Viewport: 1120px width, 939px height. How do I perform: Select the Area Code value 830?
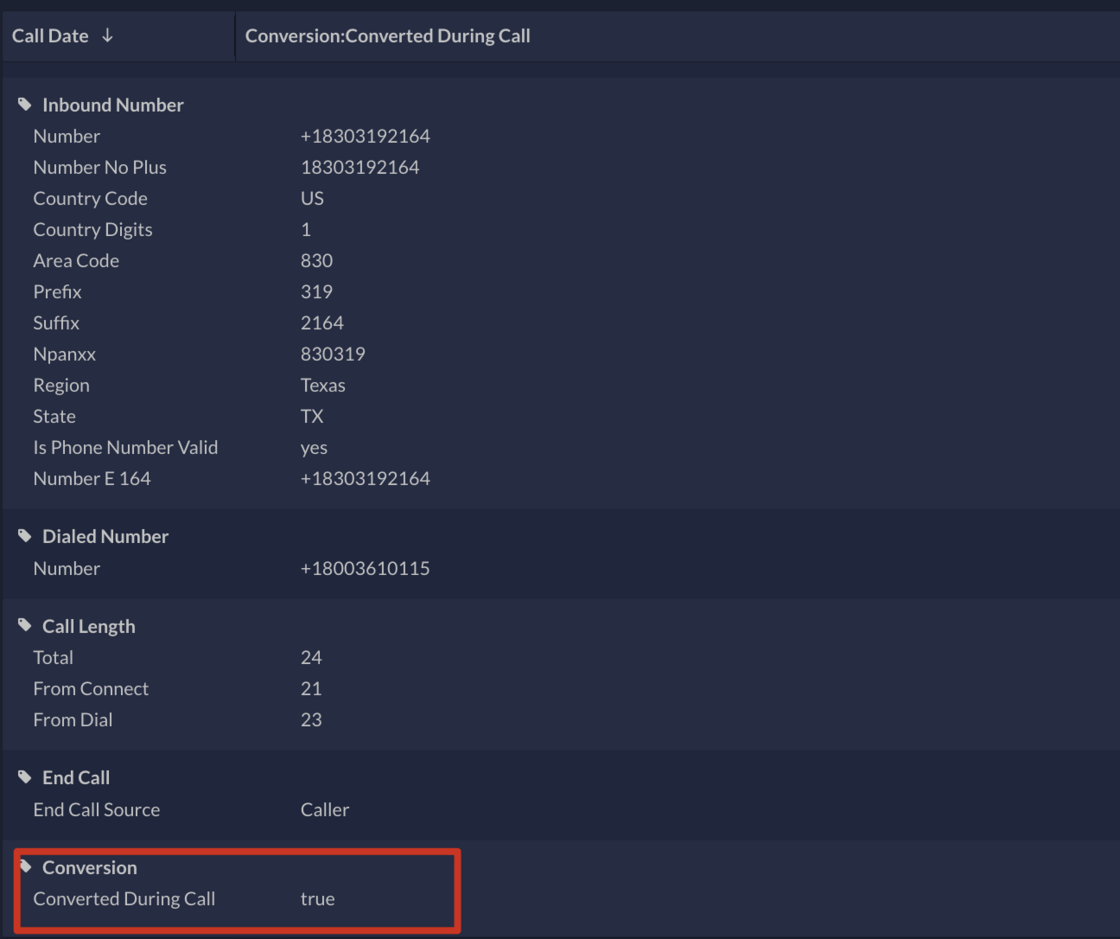317,260
